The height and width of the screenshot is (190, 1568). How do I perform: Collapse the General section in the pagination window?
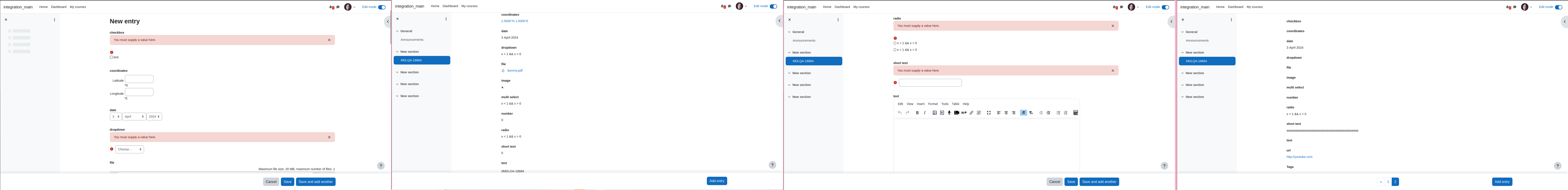click(x=1183, y=32)
